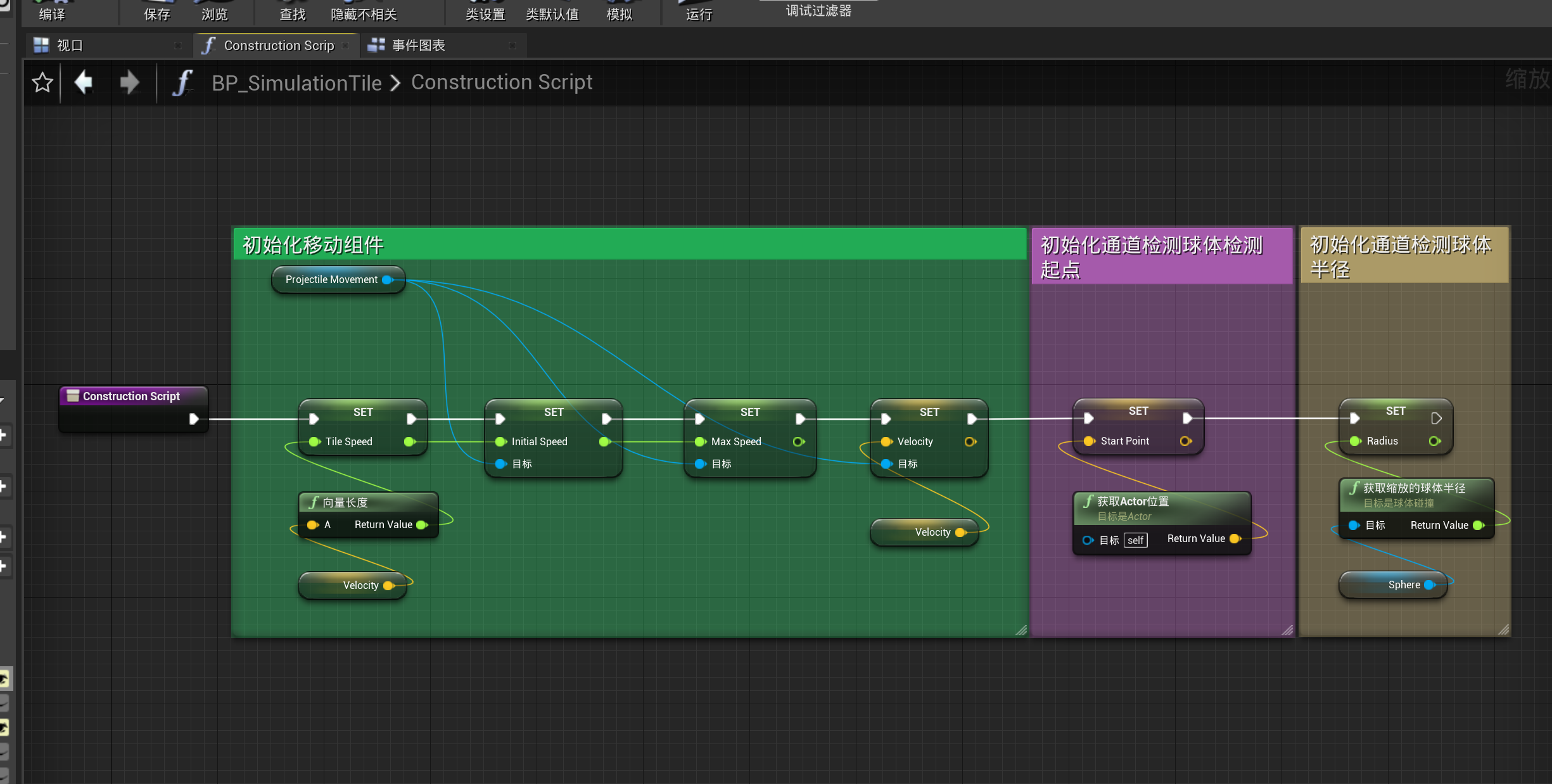This screenshot has height=784, width=1552.
Task: Select the Projectile Movement variable node
Action: coord(331,279)
